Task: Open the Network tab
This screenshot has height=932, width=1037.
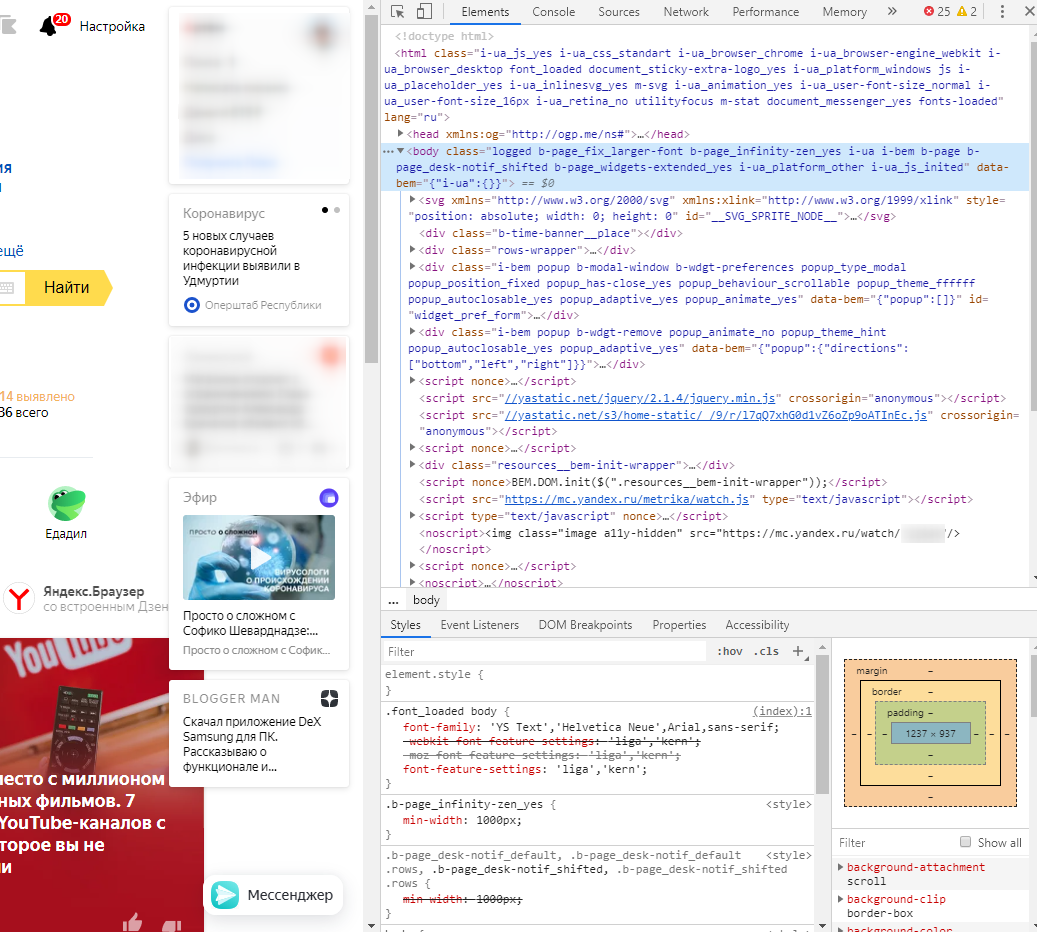Action: pyautogui.click(x=686, y=12)
